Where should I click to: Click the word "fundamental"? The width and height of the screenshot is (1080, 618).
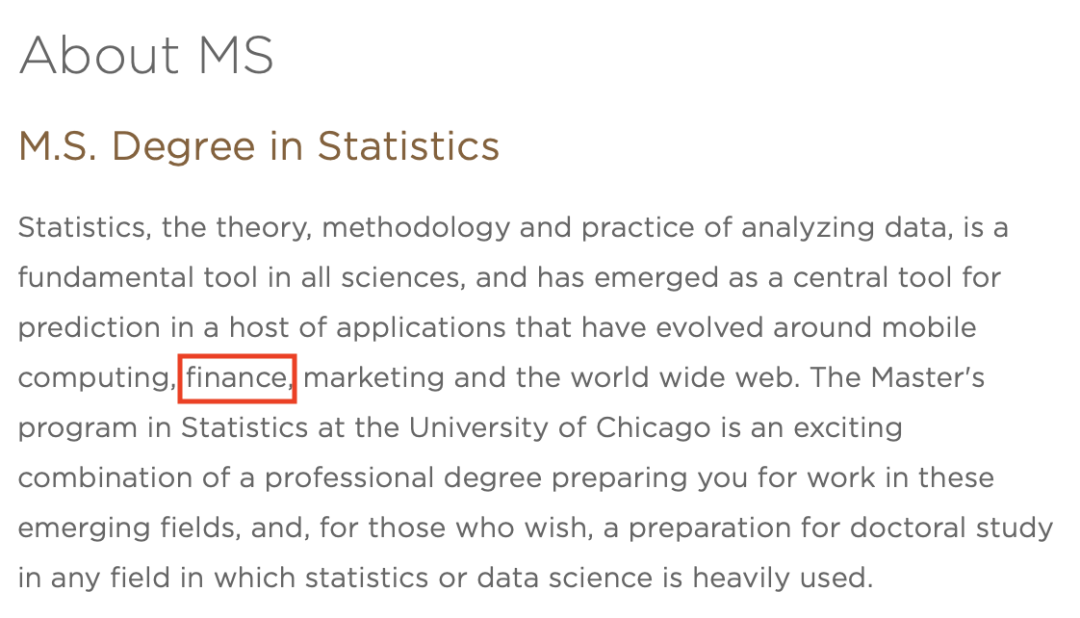click(106, 278)
